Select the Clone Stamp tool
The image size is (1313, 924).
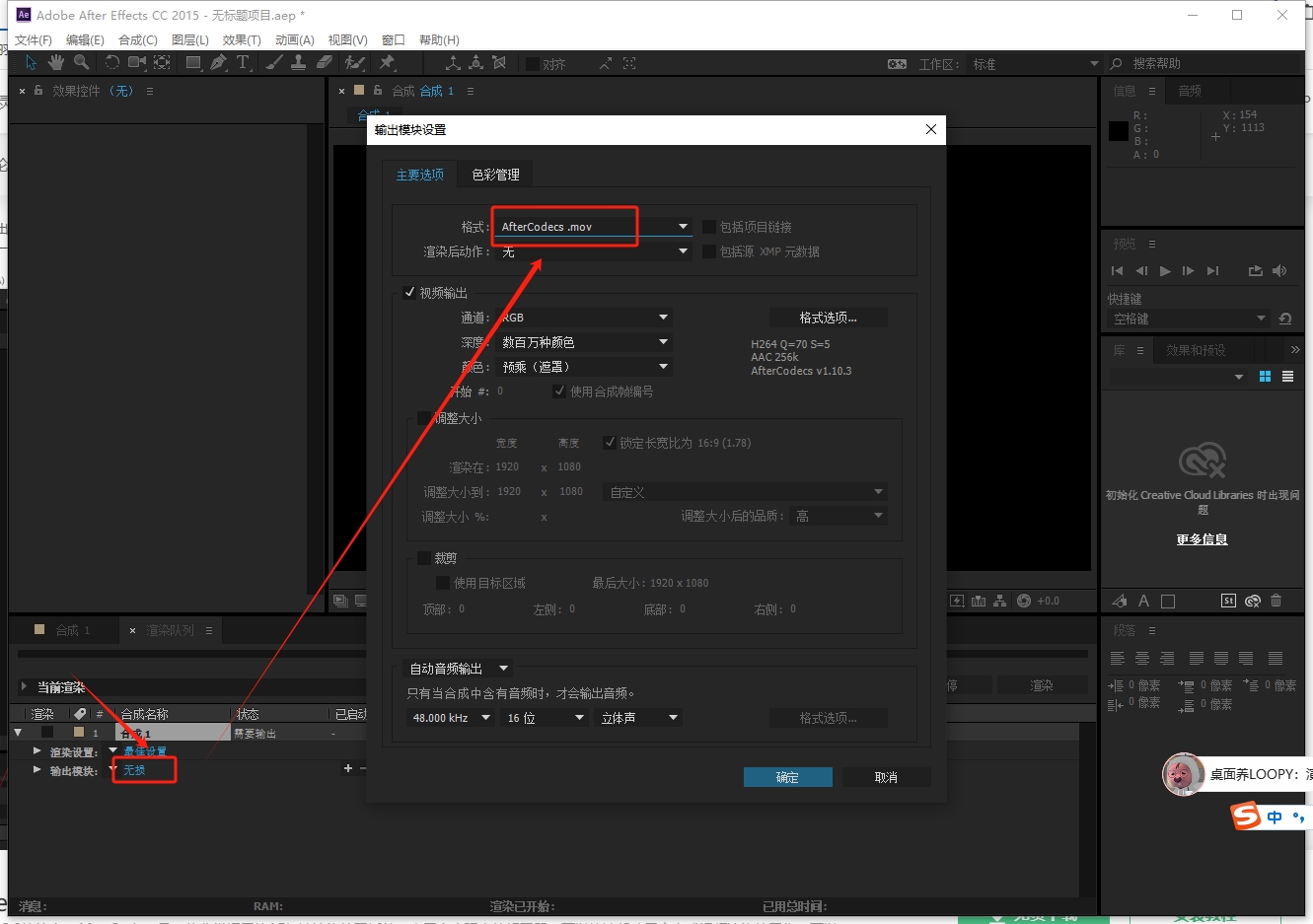point(298,63)
